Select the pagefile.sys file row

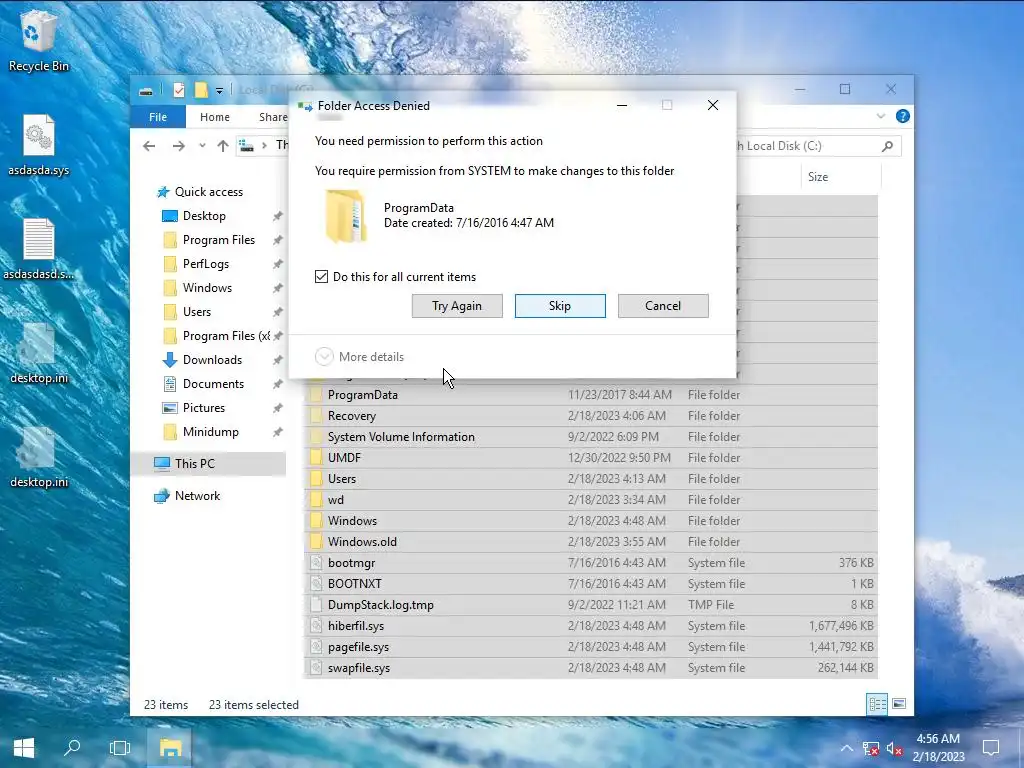click(591, 647)
